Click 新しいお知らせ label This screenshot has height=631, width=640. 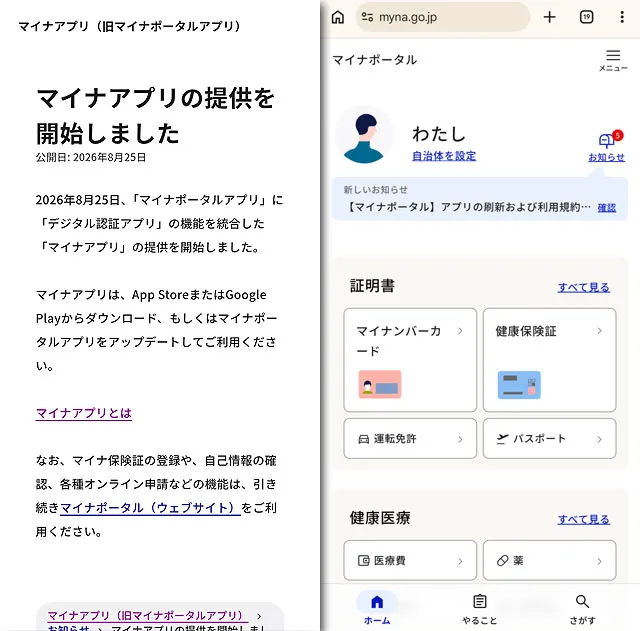click(376, 189)
